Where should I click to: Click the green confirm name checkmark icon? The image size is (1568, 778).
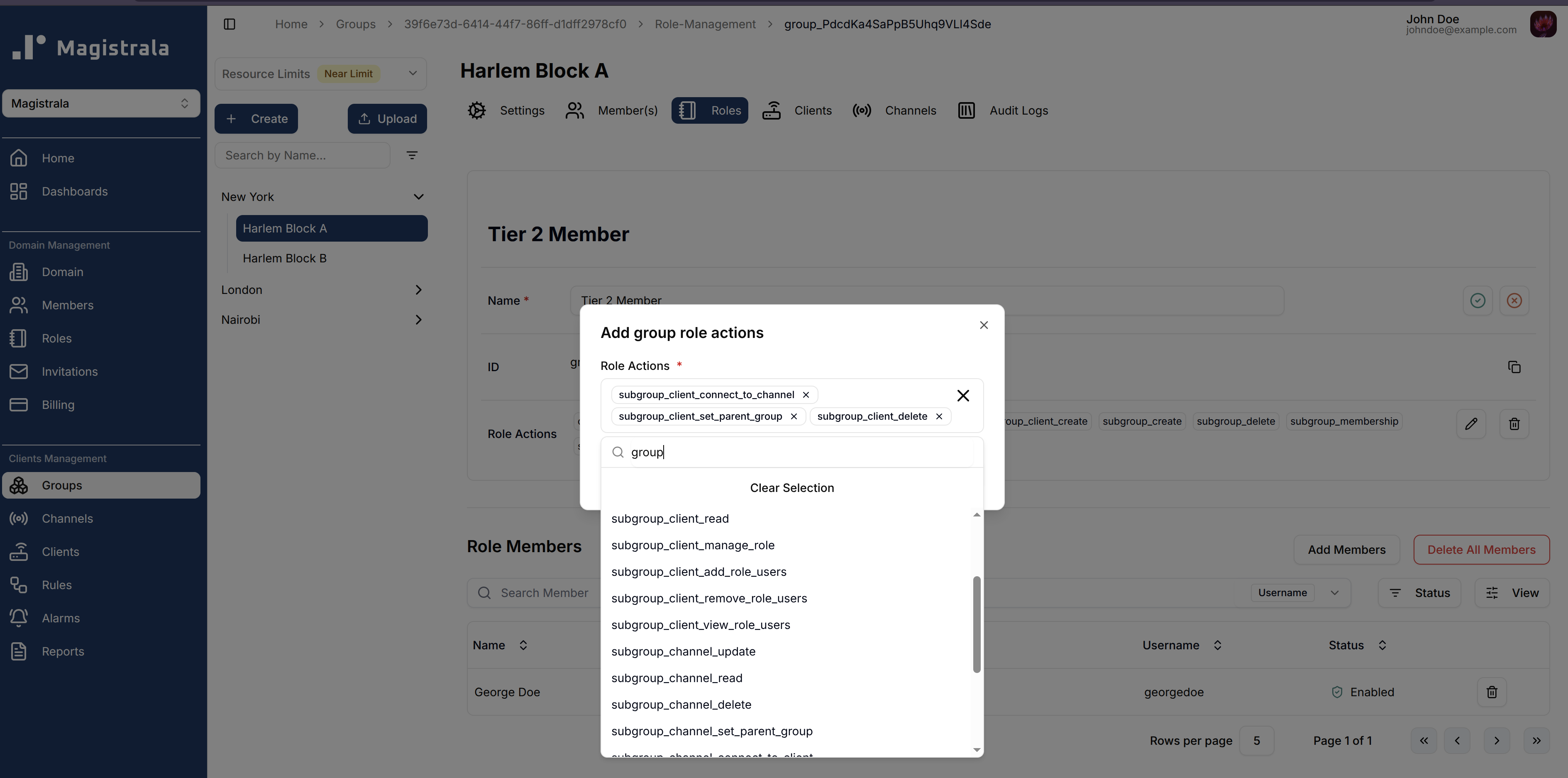[1477, 301]
